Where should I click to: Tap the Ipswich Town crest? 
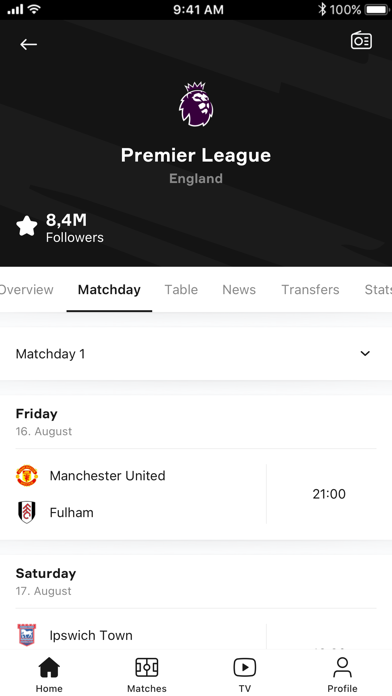point(27,635)
